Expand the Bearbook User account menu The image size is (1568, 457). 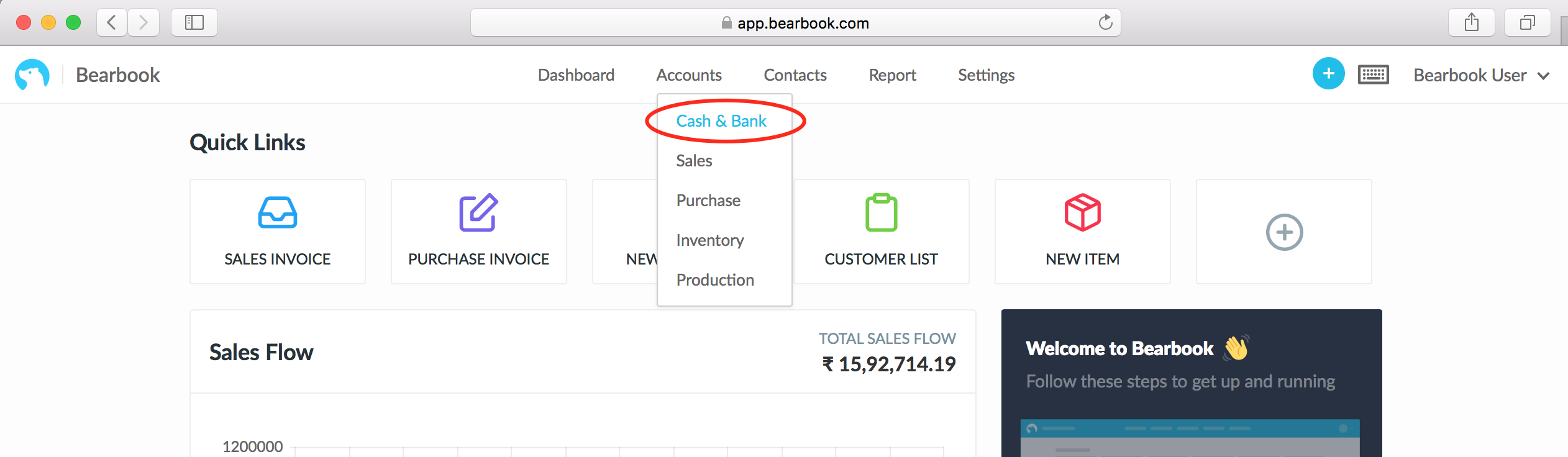pos(1482,75)
